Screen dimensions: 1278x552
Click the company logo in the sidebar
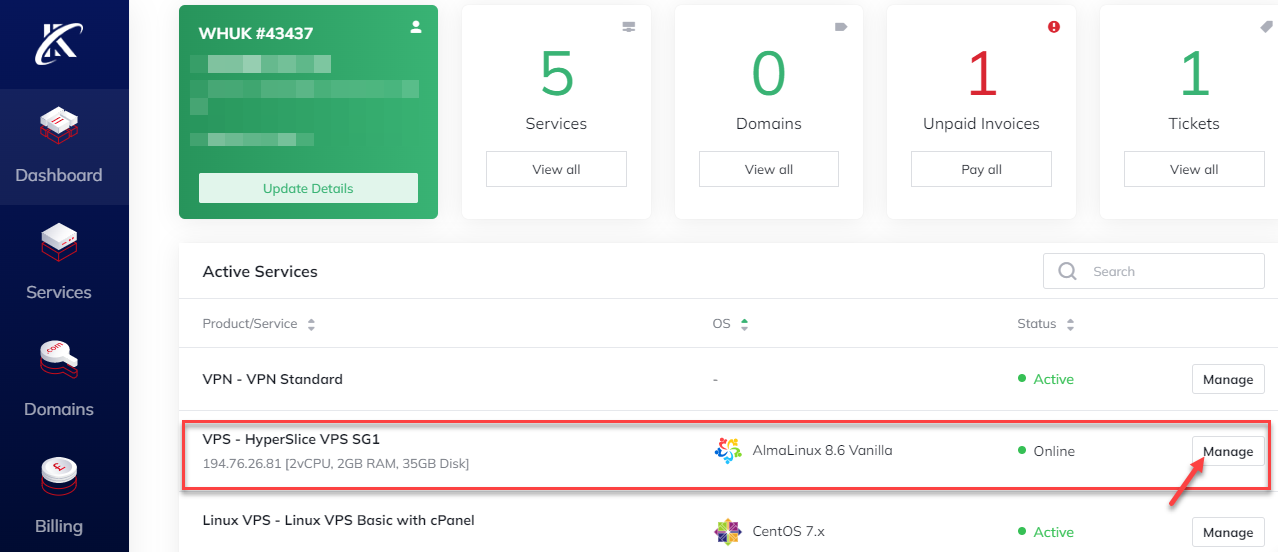pyautogui.click(x=59, y=43)
